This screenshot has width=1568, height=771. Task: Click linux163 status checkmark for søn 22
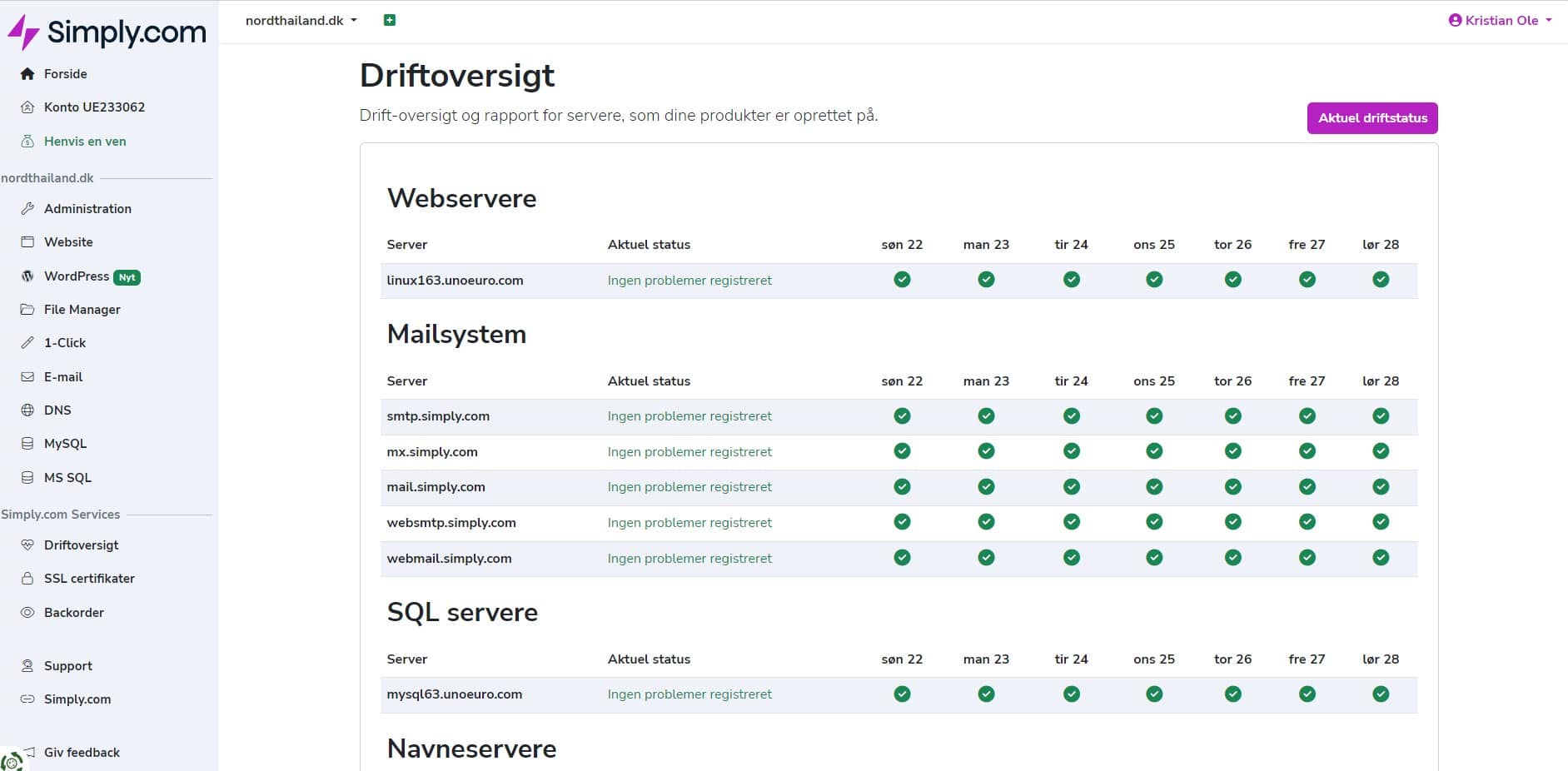(x=902, y=280)
